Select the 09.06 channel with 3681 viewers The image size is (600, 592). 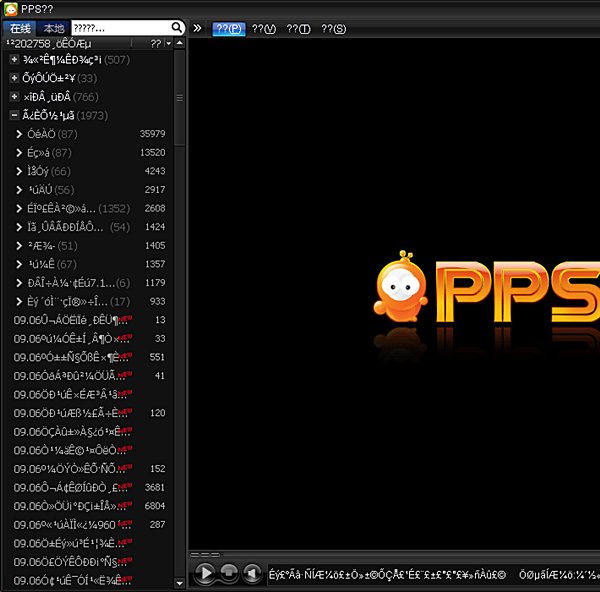89,487
